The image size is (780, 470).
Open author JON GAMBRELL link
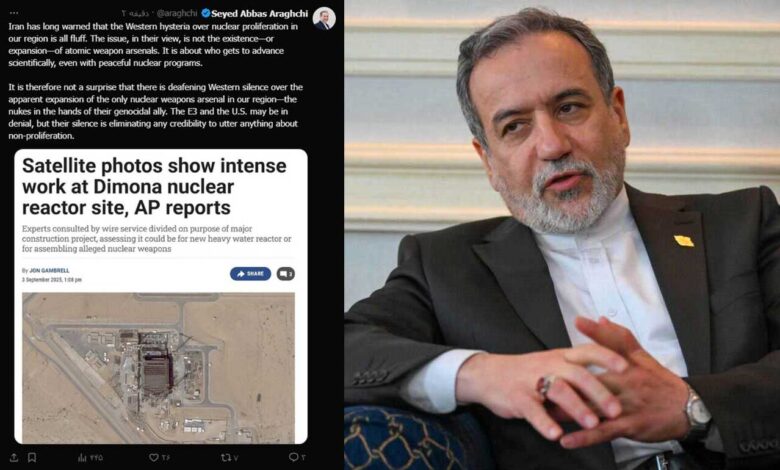coord(49,271)
